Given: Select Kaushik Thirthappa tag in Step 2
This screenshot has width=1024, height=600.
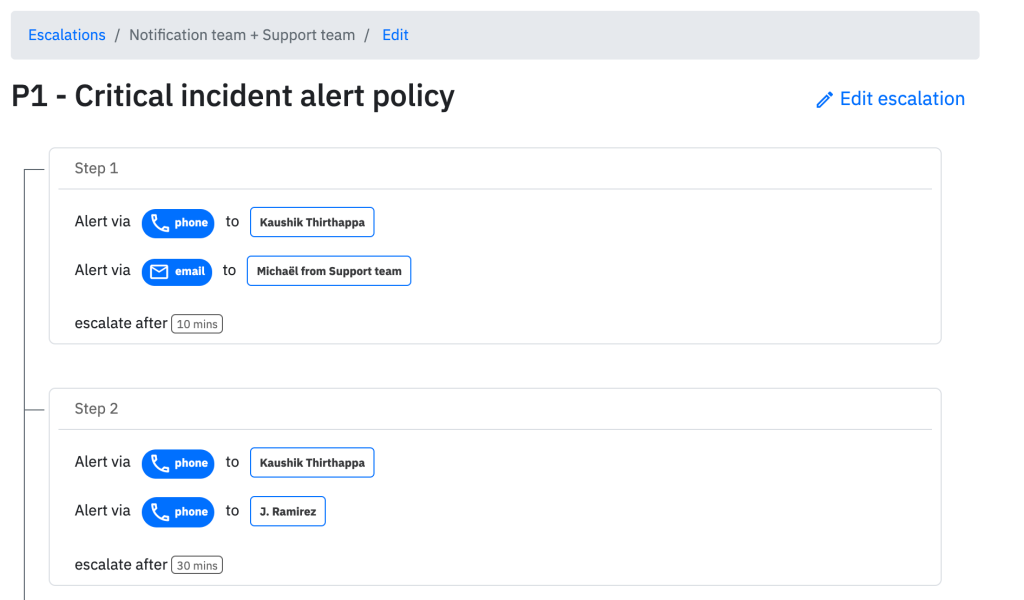Looking at the screenshot, I should pos(312,463).
